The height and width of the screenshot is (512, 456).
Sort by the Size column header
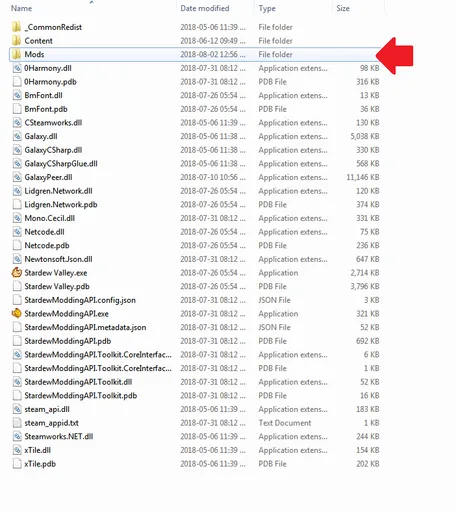pos(343,8)
